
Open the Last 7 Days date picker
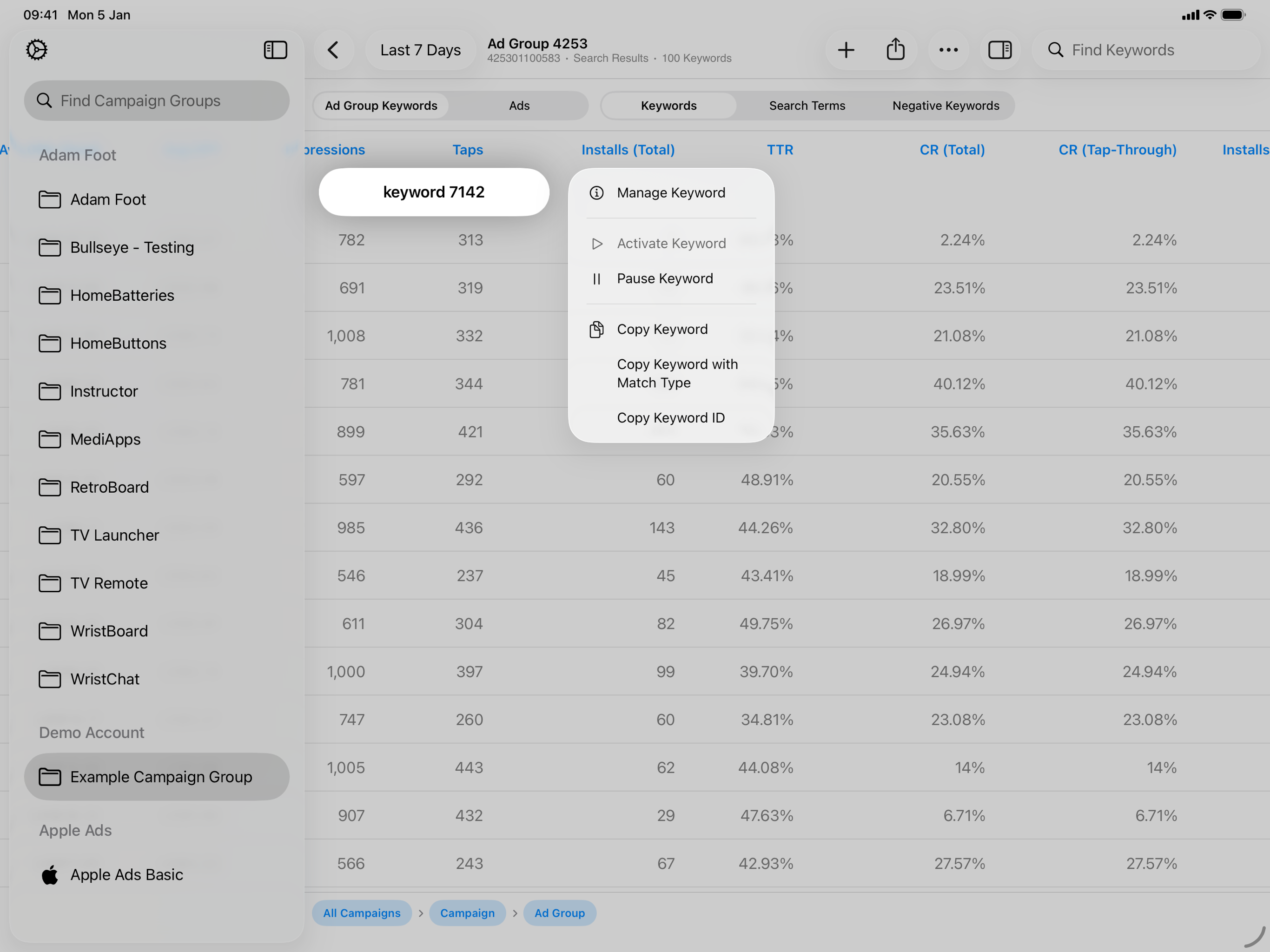pyautogui.click(x=420, y=50)
